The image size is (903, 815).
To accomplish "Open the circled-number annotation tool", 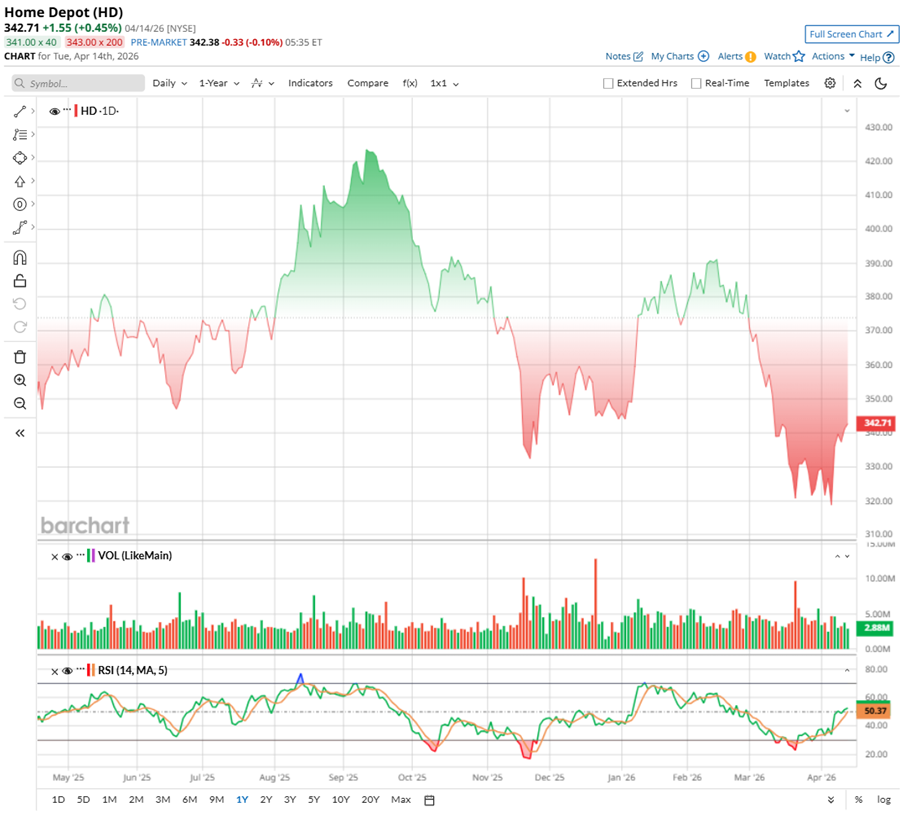I will tap(20, 204).
